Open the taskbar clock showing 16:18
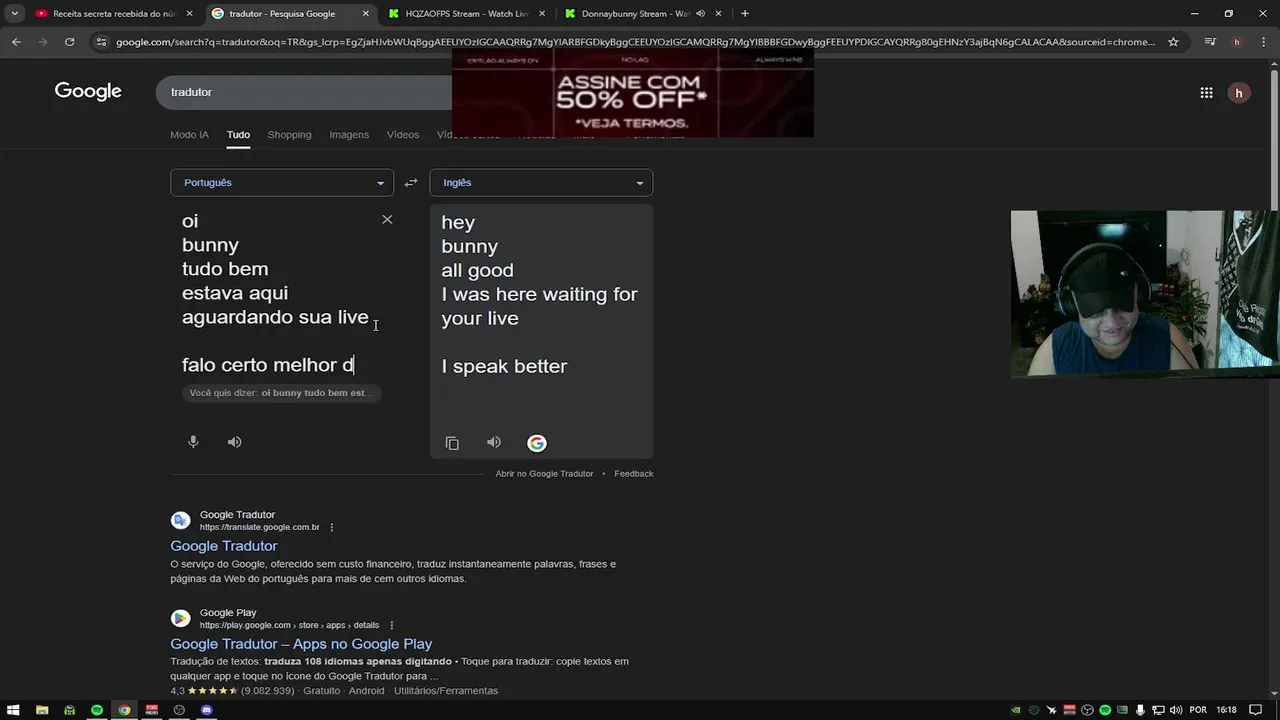This screenshot has height=720, width=1280. 1226,710
